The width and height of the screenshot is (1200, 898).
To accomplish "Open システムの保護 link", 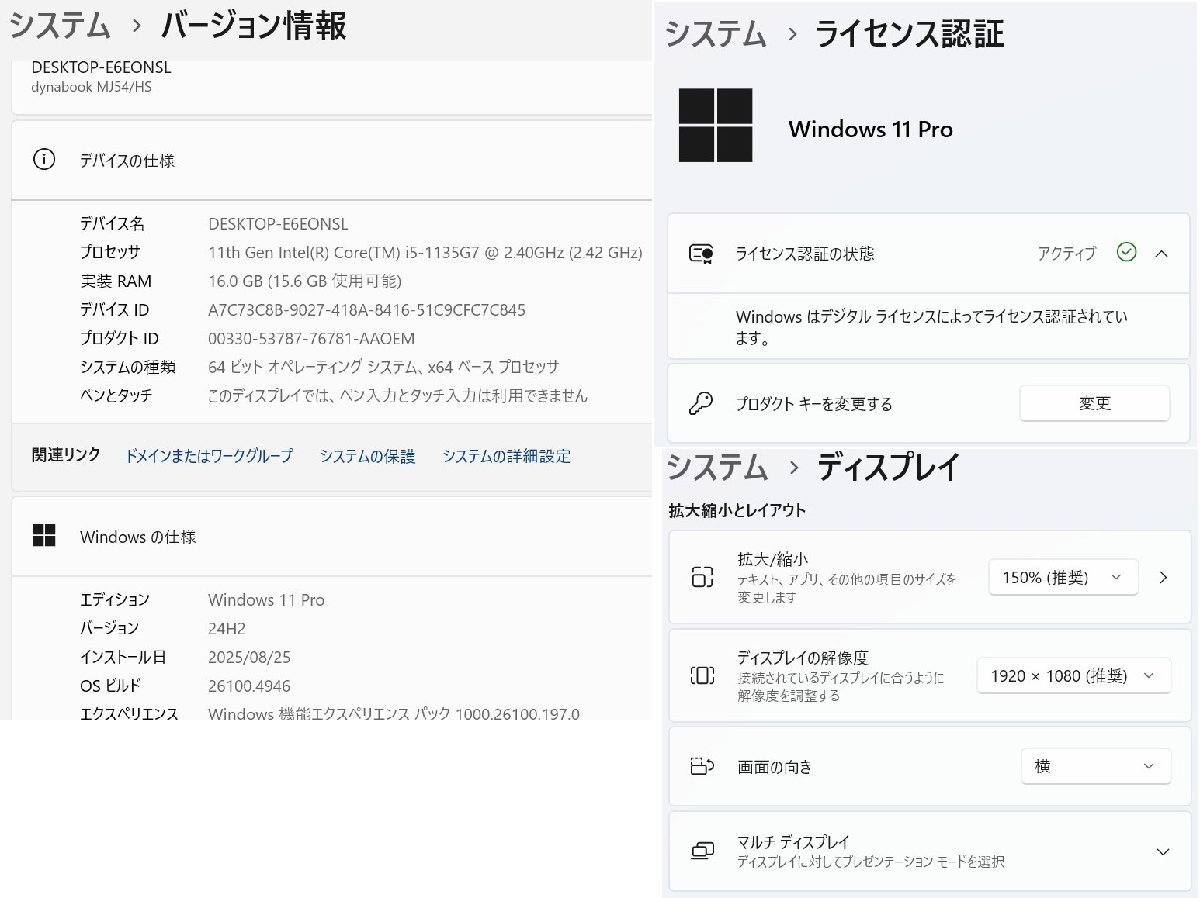I will point(367,456).
